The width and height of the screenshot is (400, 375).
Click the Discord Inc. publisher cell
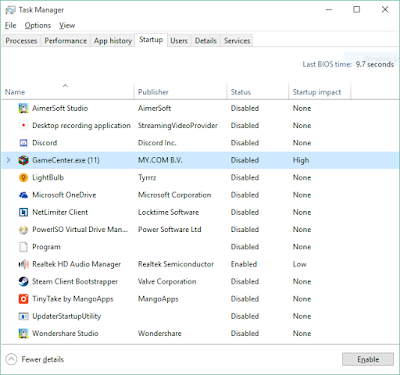pos(157,143)
